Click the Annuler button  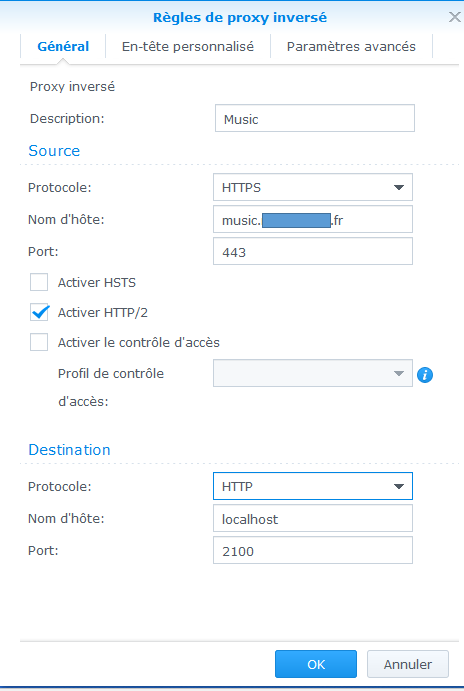click(x=408, y=664)
